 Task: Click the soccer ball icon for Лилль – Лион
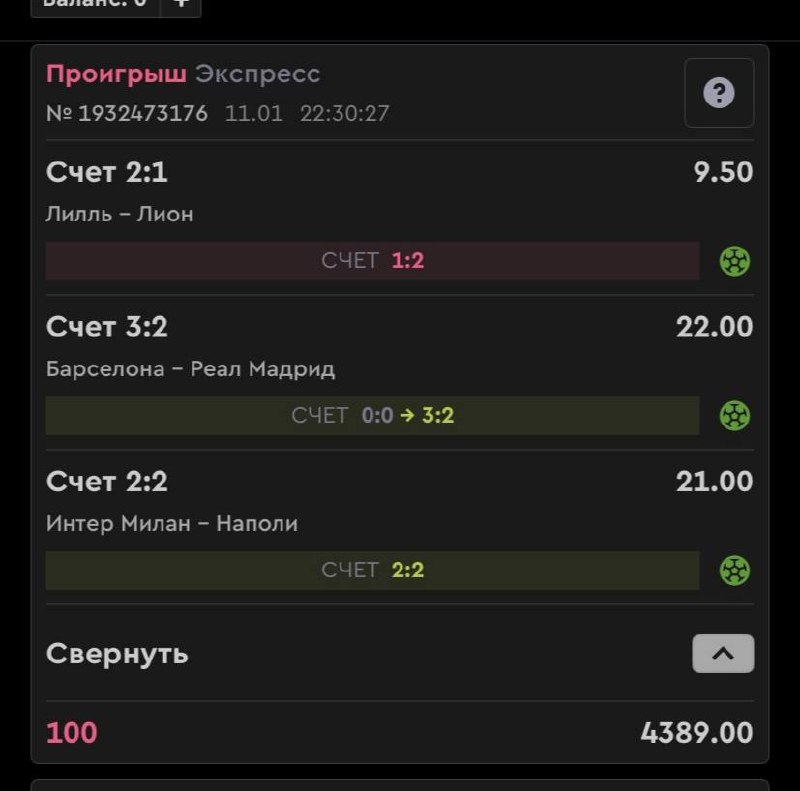pyautogui.click(x=735, y=261)
